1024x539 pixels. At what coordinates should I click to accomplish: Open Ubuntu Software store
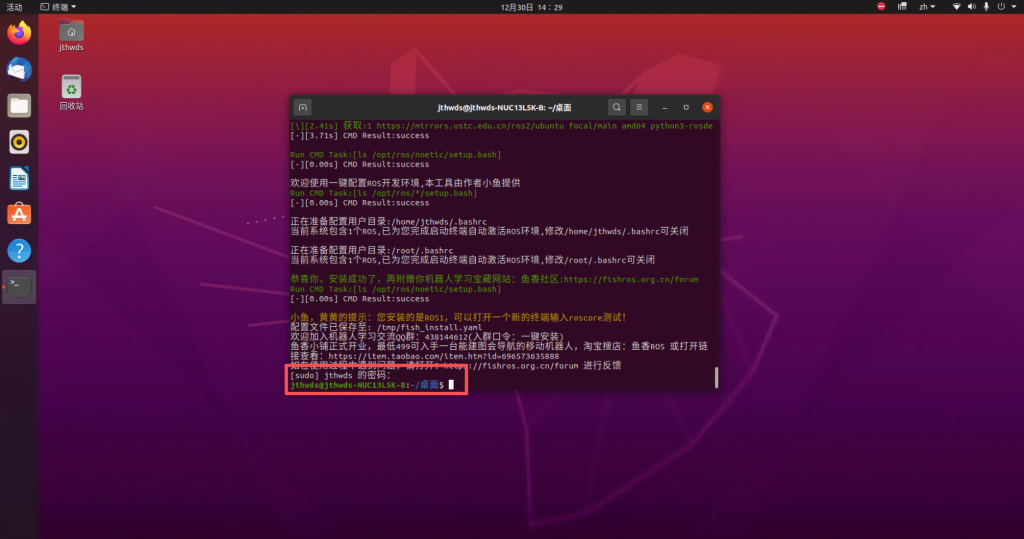pos(19,214)
